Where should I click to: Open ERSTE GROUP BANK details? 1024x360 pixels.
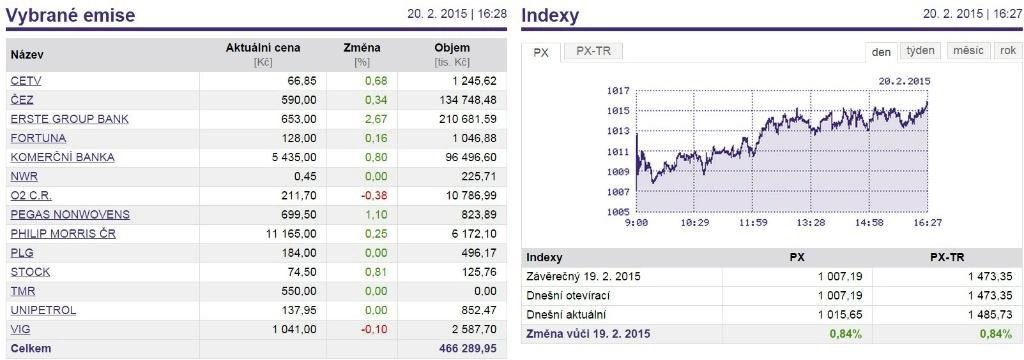[69, 119]
